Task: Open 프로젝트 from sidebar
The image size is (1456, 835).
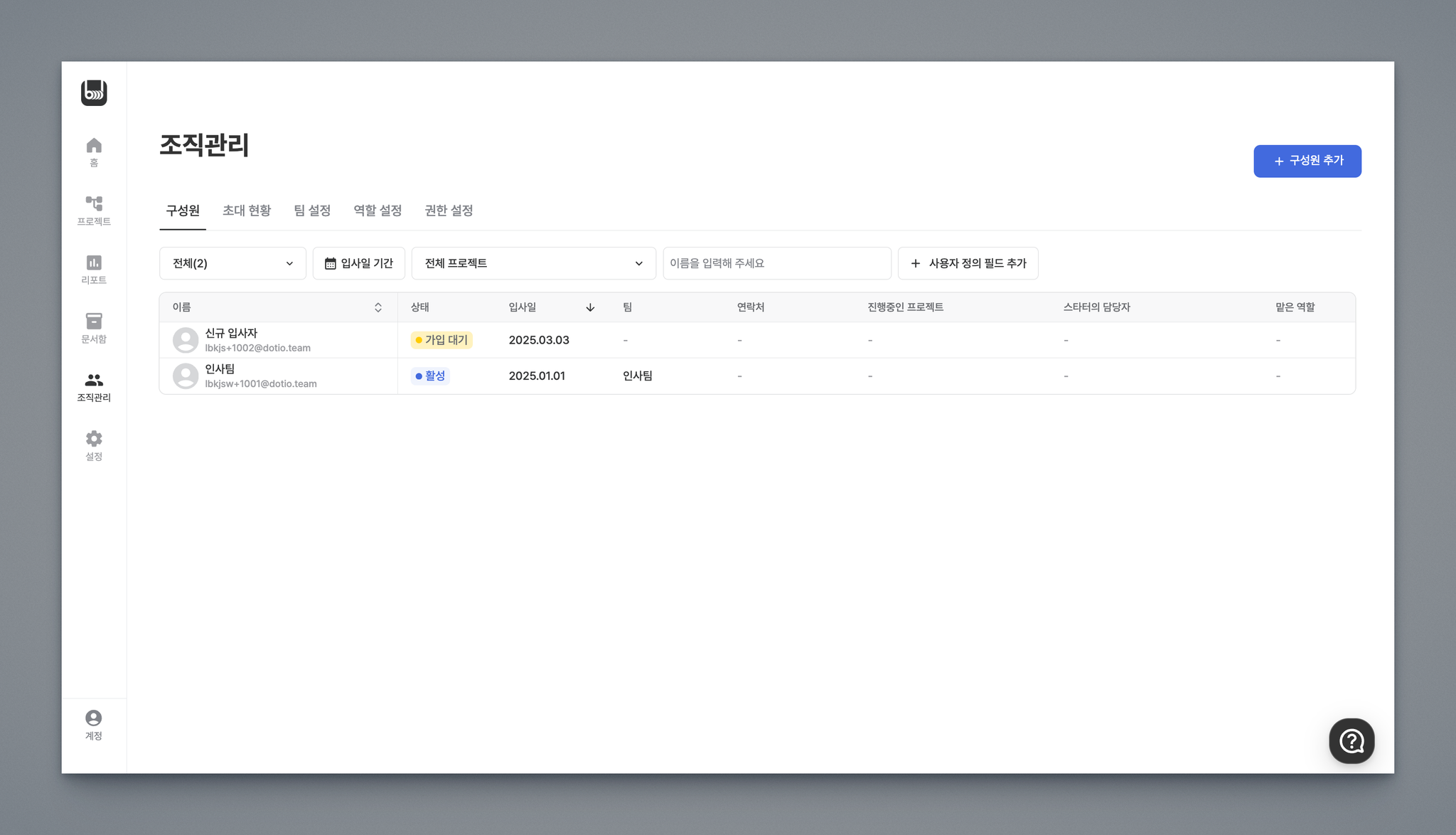Action: (94, 205)
